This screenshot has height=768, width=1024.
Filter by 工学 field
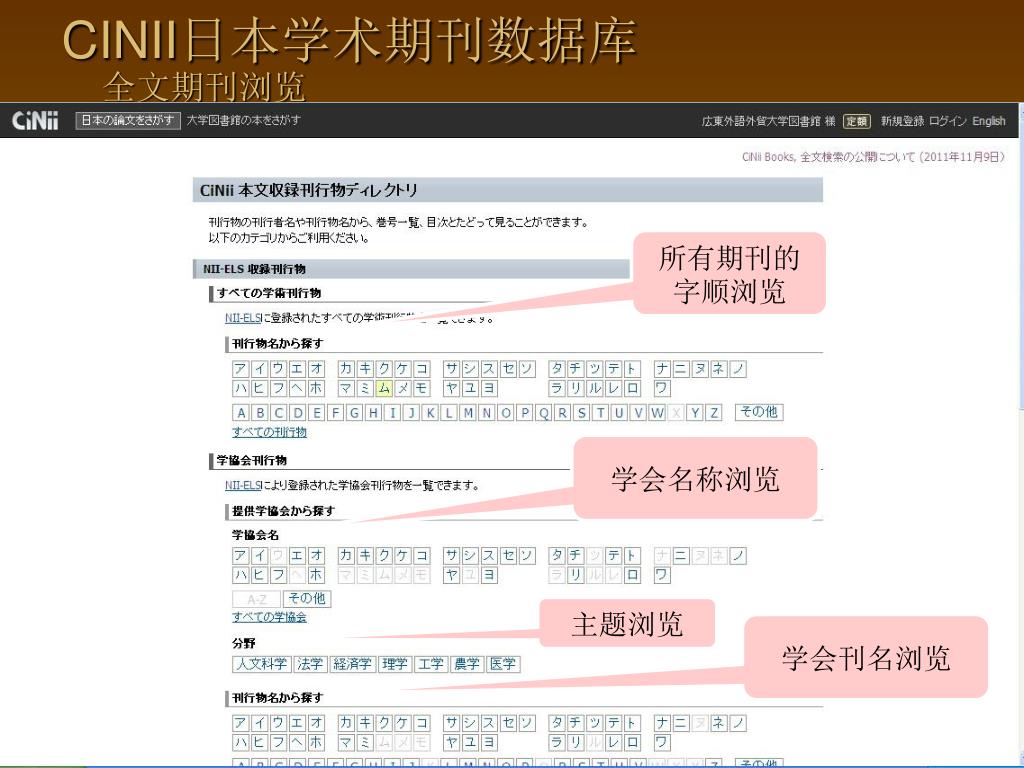tap(431, 664)
